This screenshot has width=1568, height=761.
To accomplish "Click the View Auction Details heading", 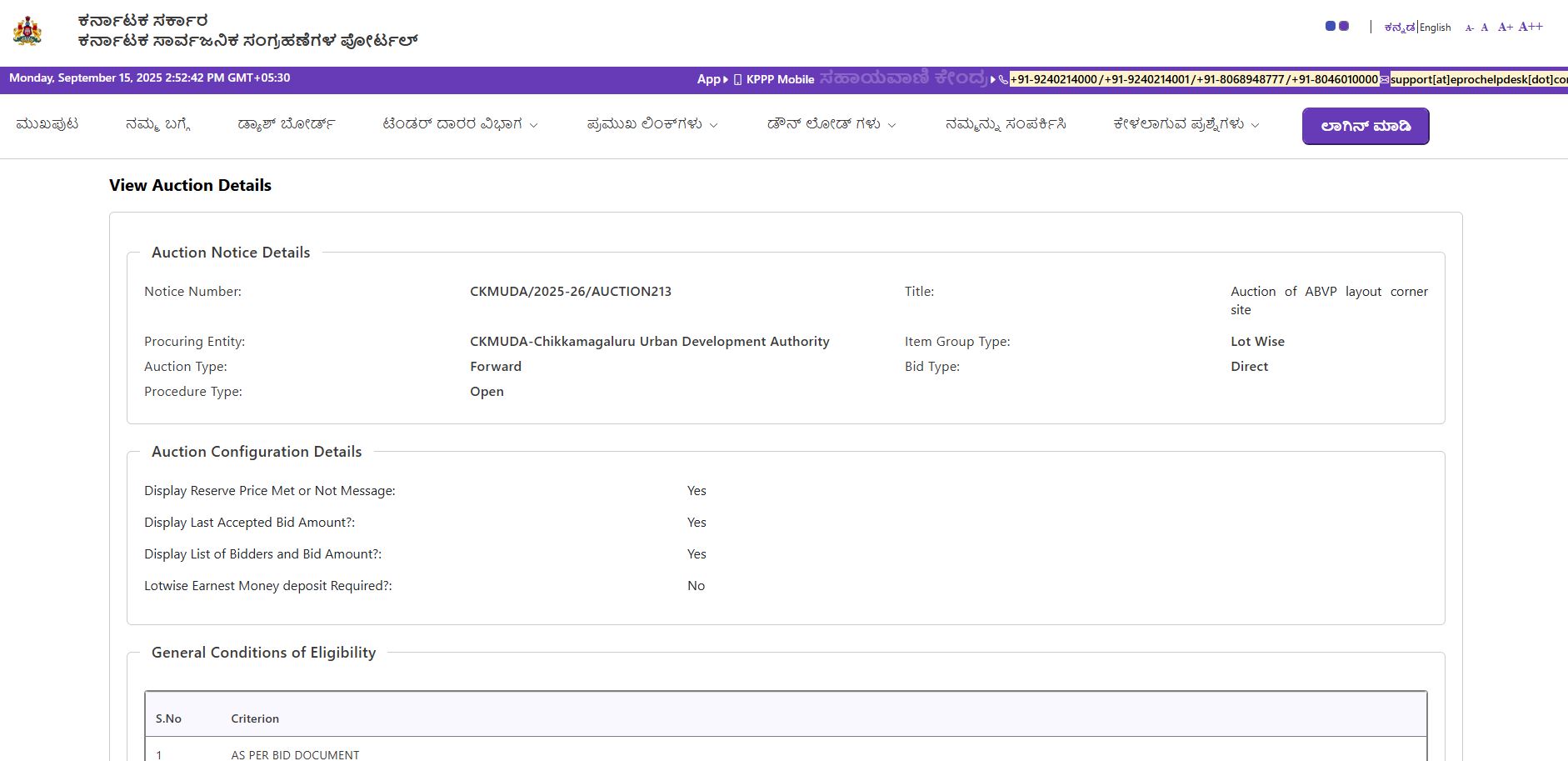I will tap(190, 185).
